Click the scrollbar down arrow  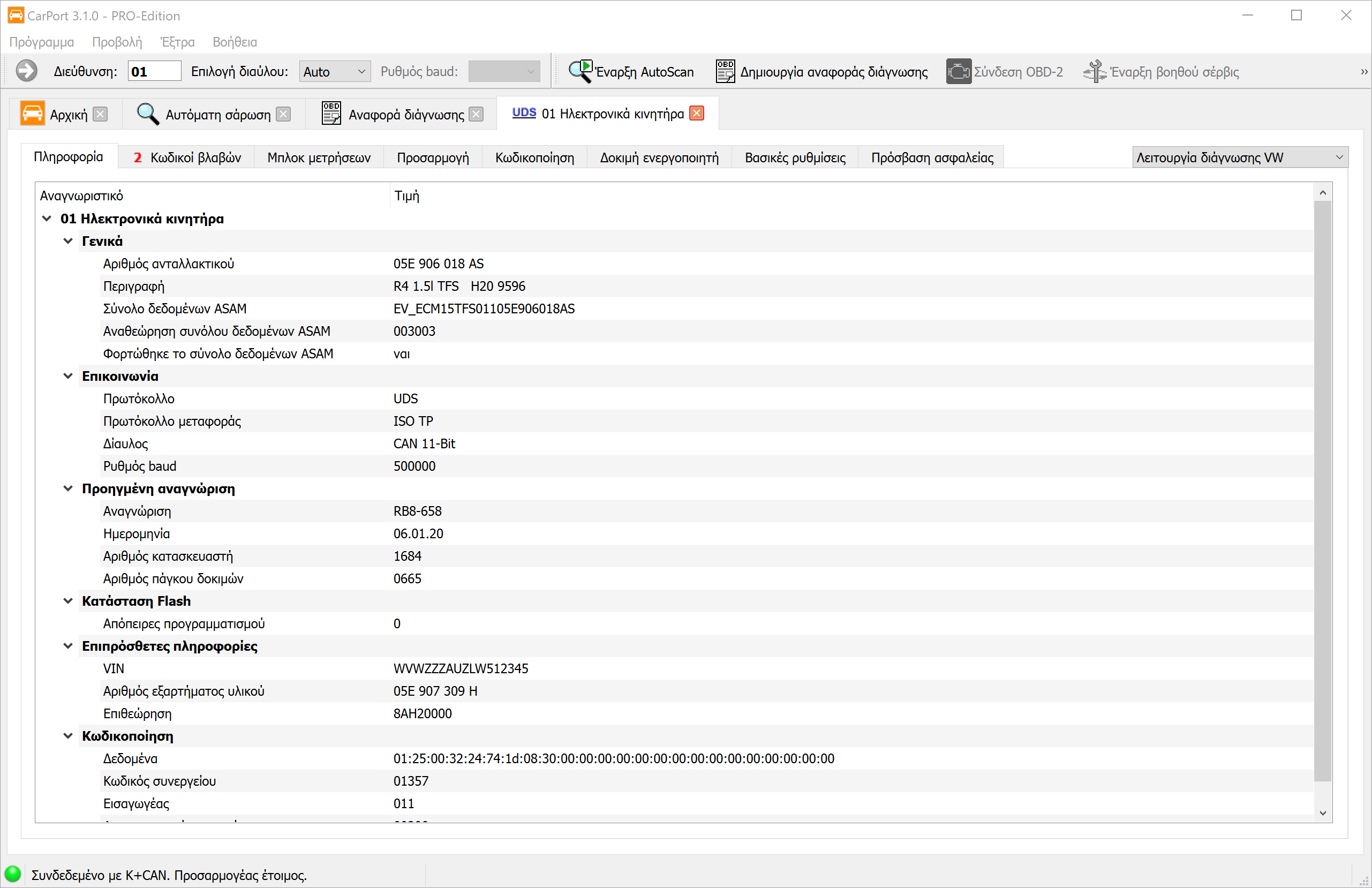pyautogui.click(x=1322, y=813)
